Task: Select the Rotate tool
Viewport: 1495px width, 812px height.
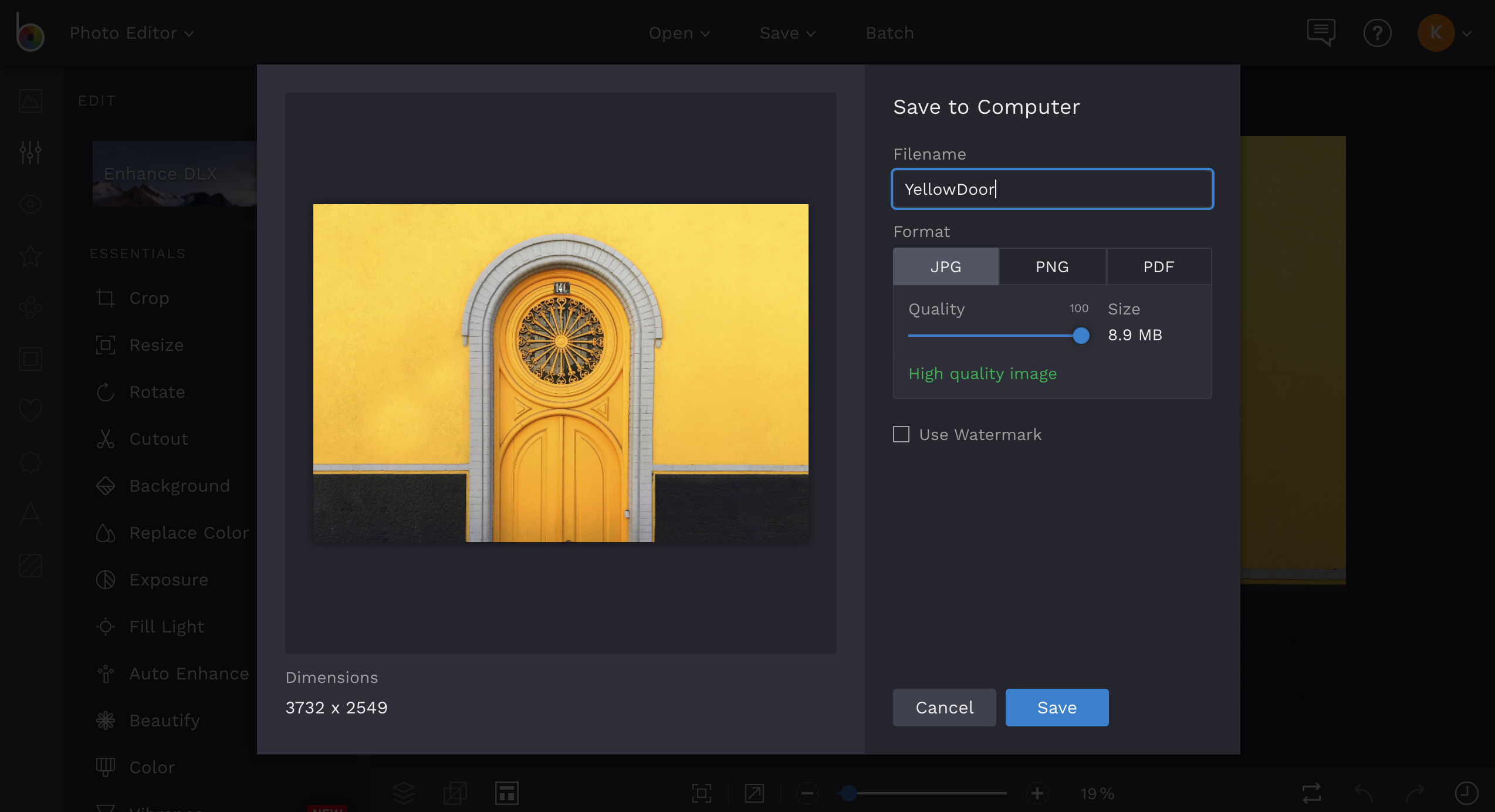Action: click(x=156, y=391)
